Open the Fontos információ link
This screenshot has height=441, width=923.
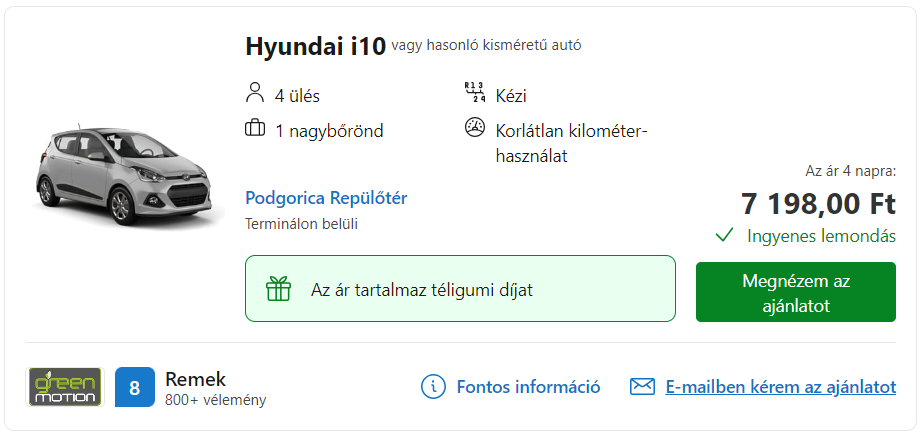(529, 387)
